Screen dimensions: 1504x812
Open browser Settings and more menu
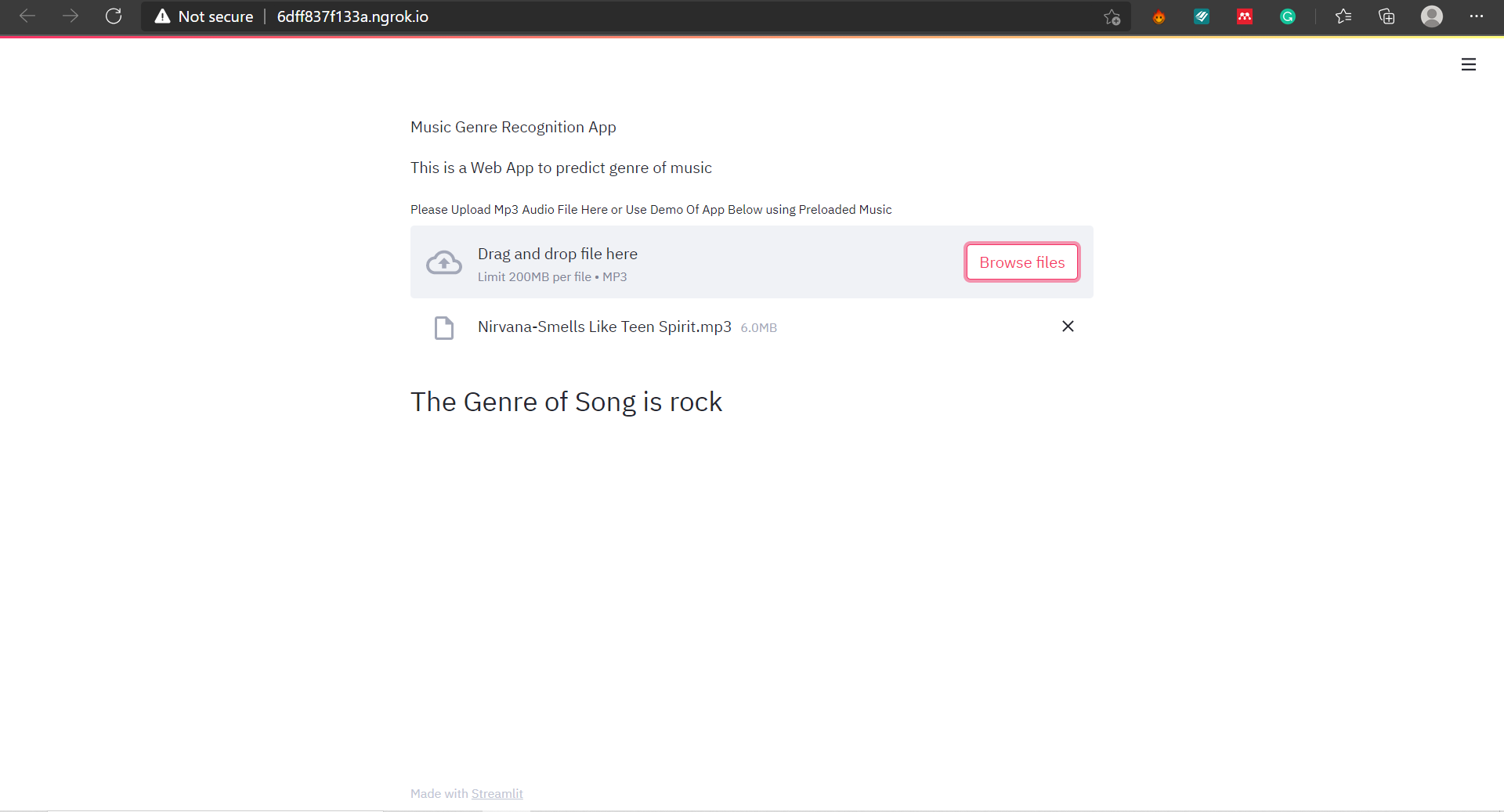click(x=1477, y=16)
